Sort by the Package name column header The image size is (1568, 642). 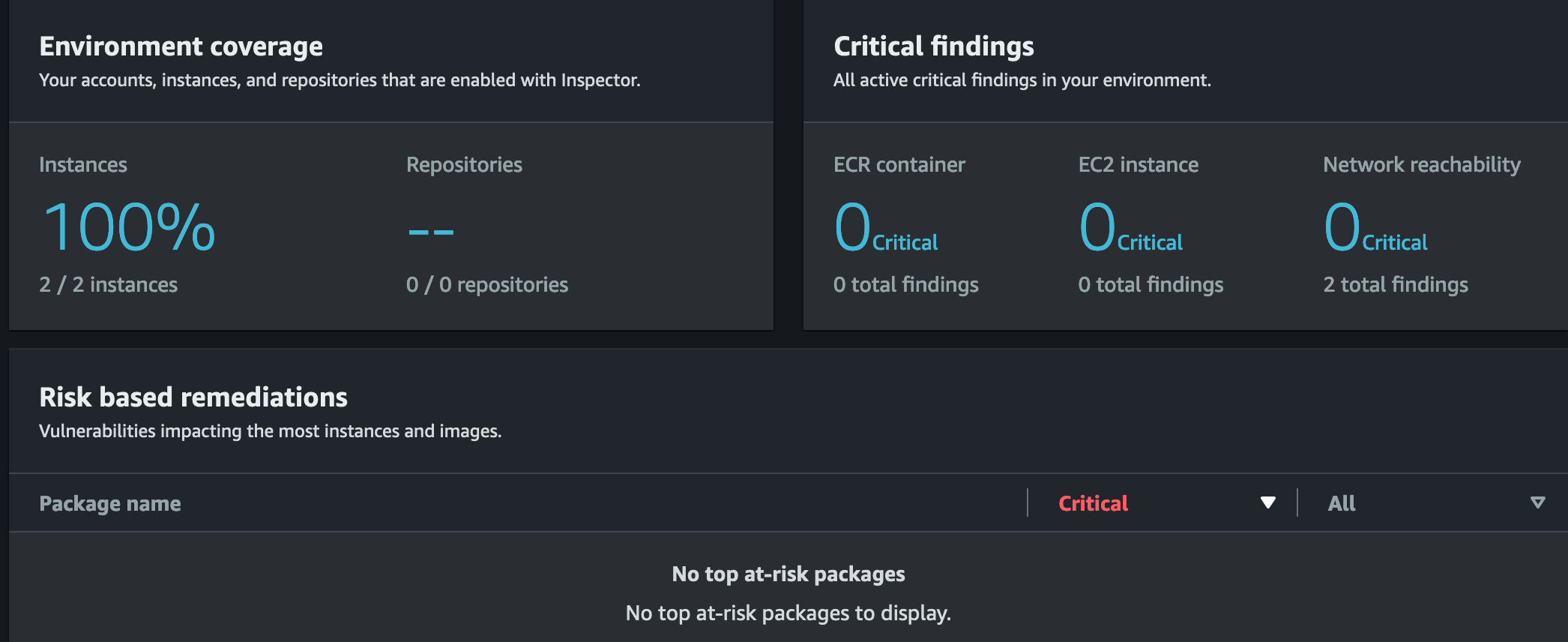[110, 503]
